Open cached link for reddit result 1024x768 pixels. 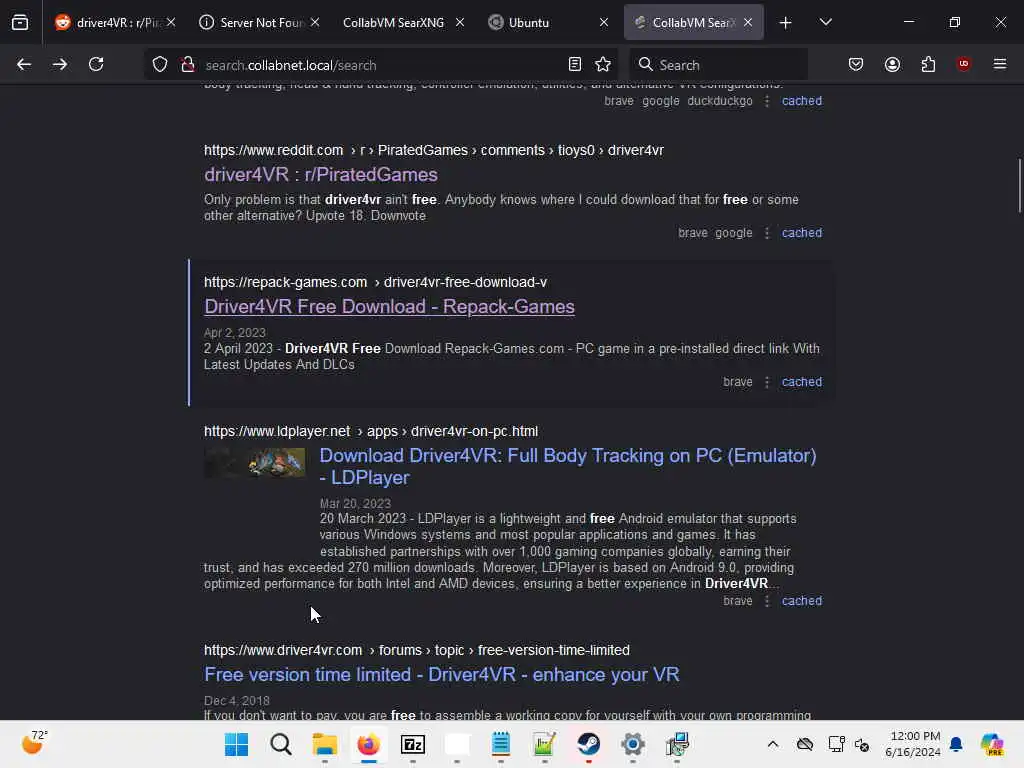pyautogui.click(x=802, y=233)
